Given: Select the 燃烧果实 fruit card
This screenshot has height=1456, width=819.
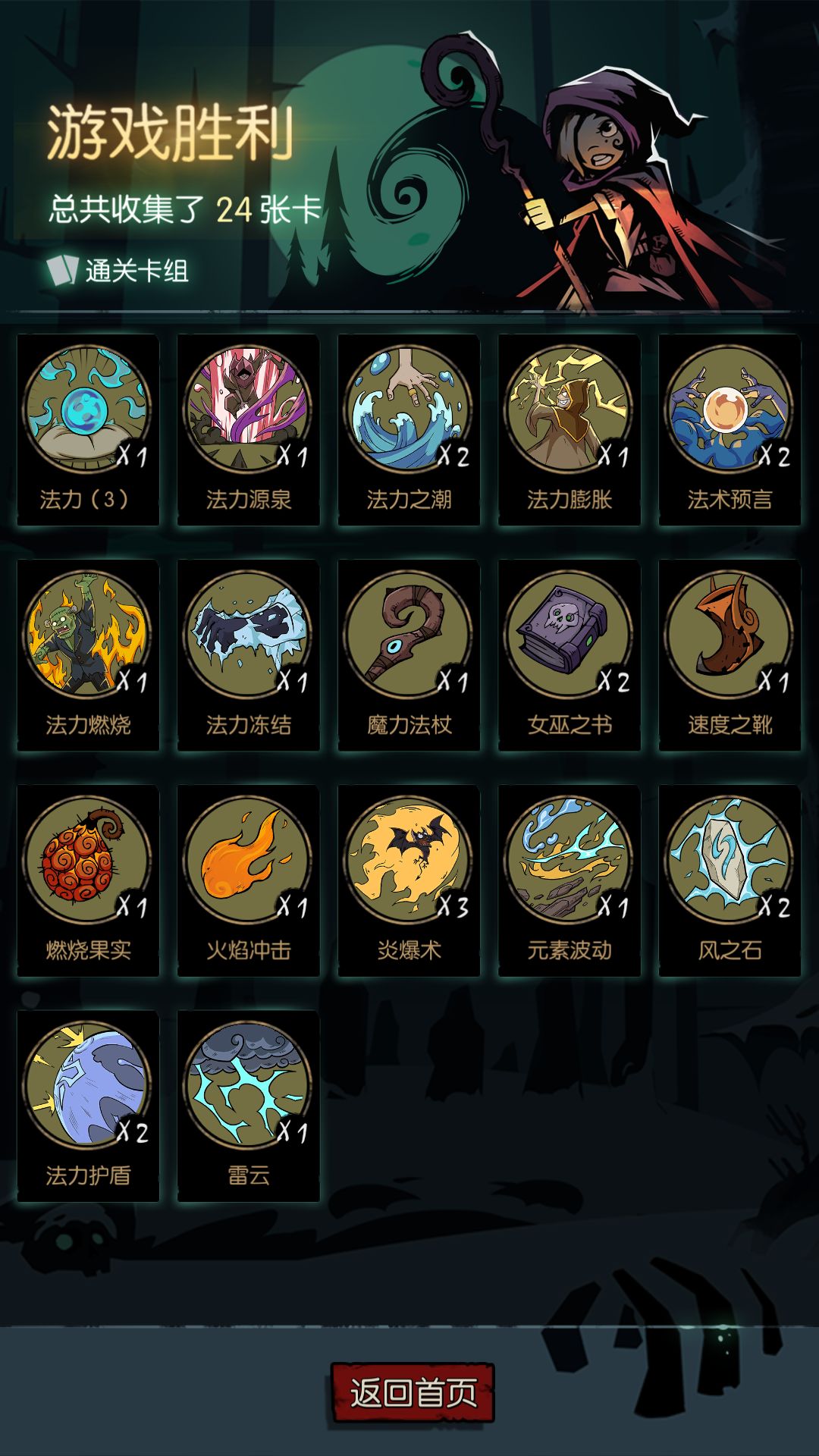Looking at the screenshot, I should [x=88, y=880].
